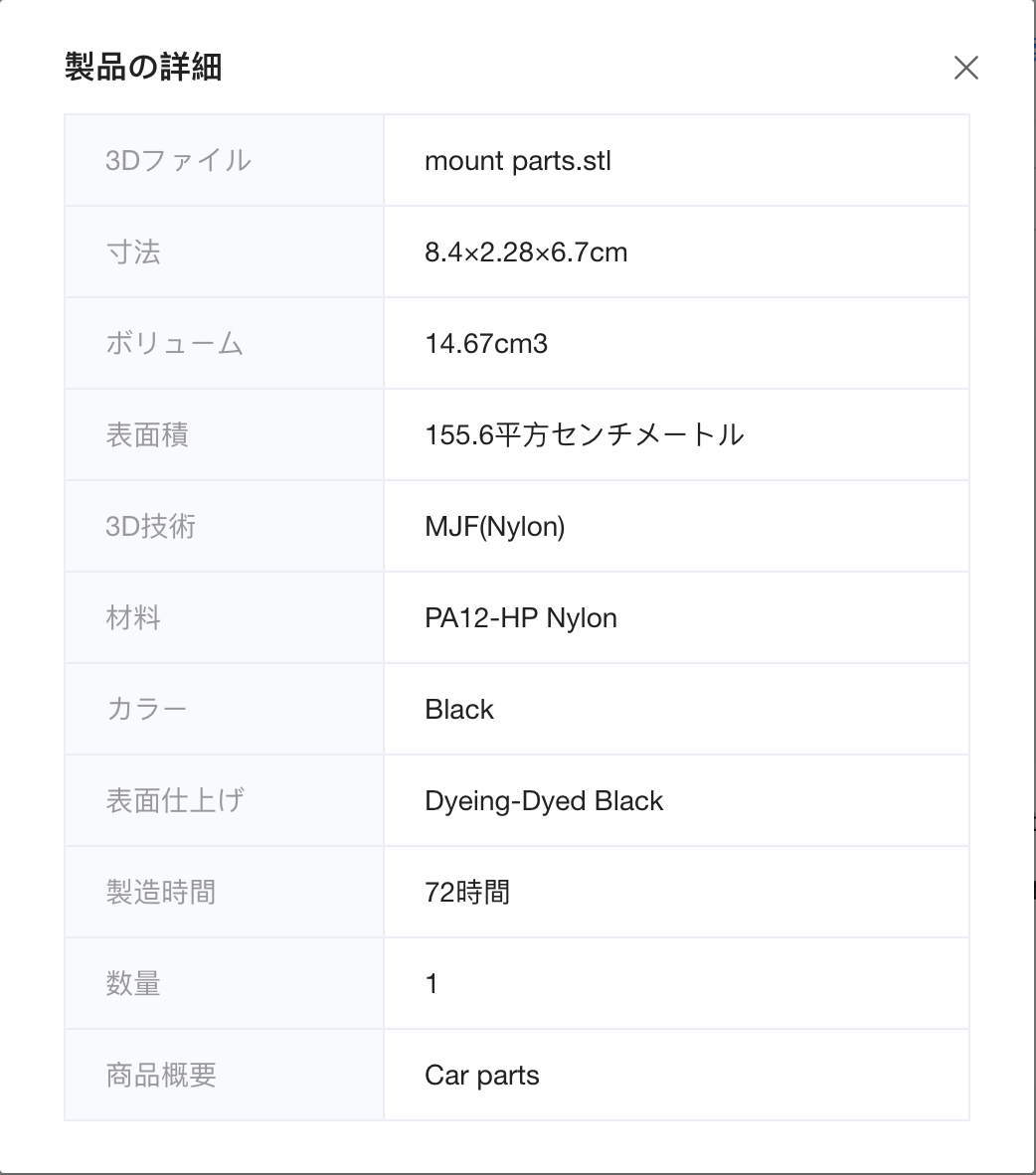Click the Black color value

459,709
